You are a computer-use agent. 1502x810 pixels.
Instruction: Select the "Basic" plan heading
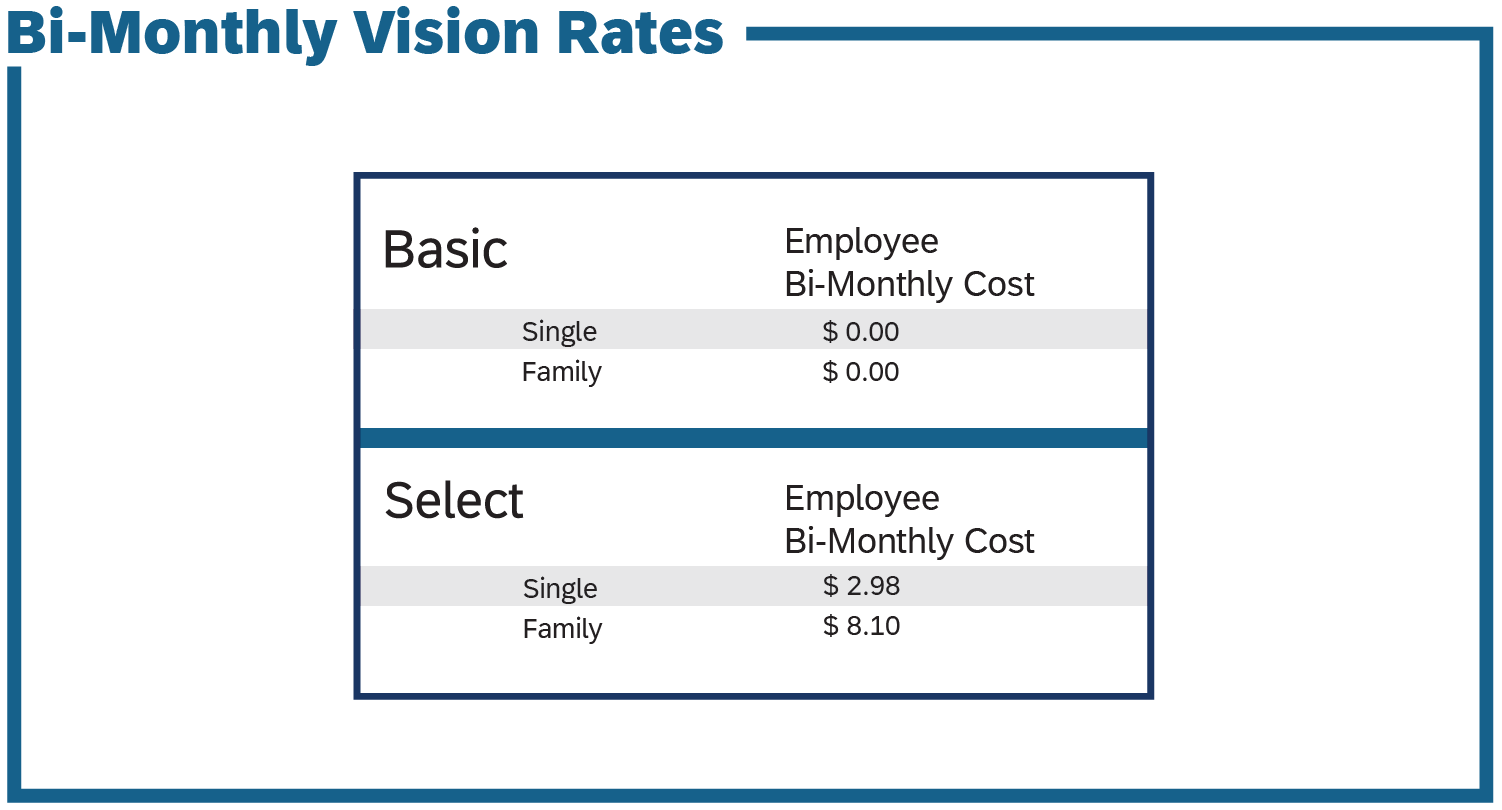445,249
